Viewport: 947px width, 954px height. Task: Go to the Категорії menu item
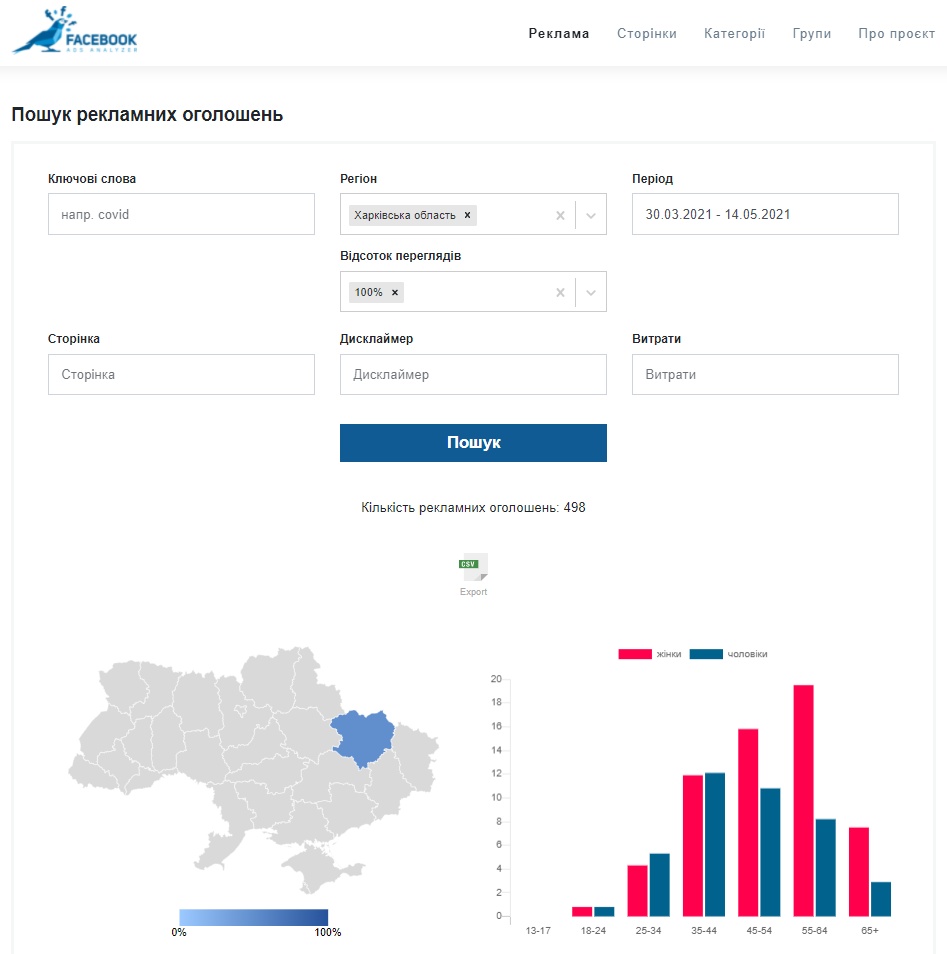734,33
